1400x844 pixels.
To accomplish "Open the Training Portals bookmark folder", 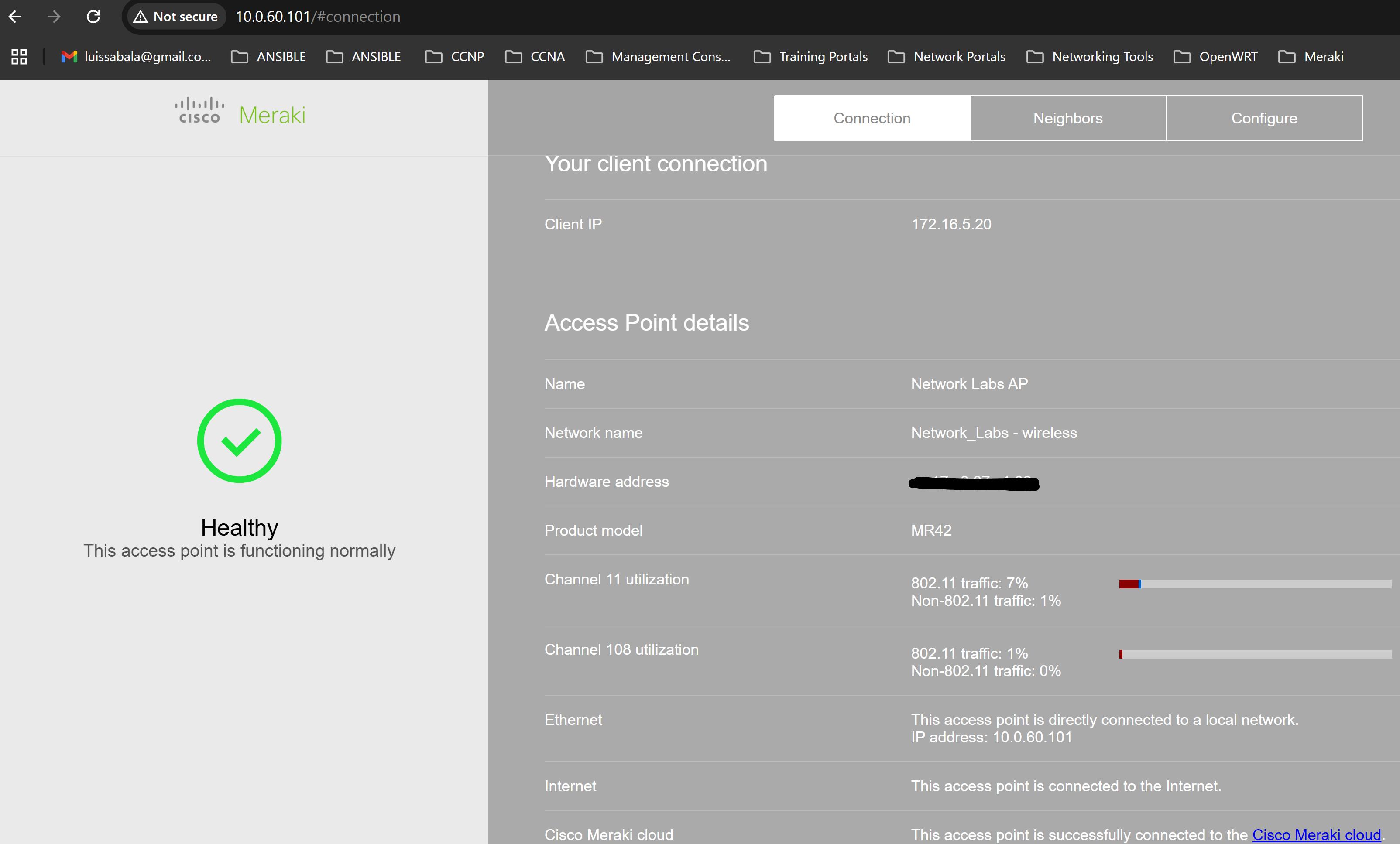I will click(811, 56).
